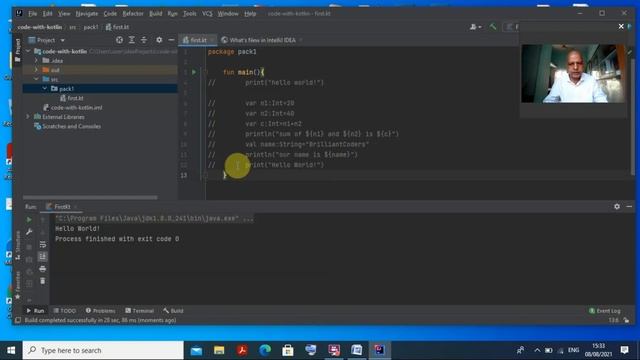Click the locate/select opened file icon
Viewport: 640px width, 360px height.
click(119, 40)
